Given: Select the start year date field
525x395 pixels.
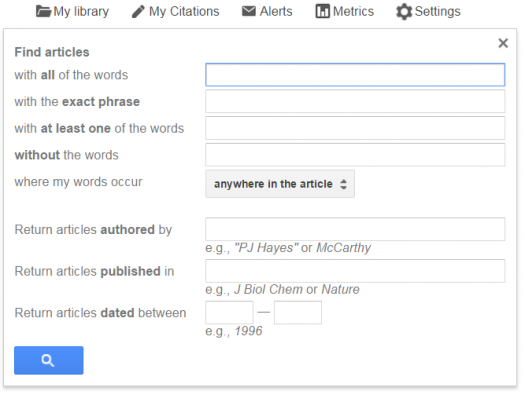Looking at the screenshot, I should pyautogui.click(x=229, y=312).
